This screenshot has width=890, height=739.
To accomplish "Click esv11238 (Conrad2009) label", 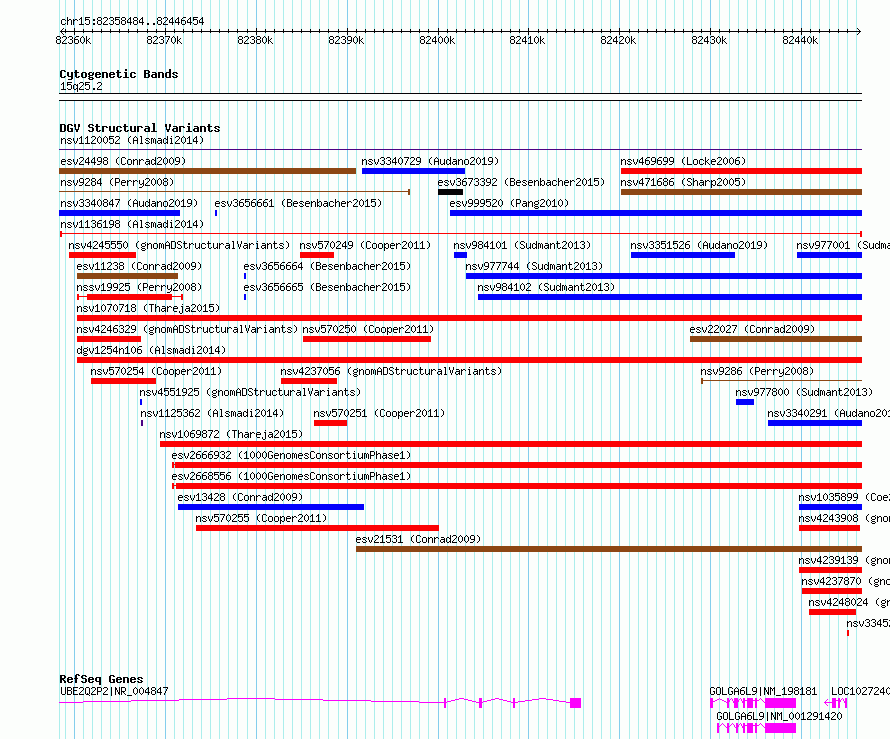I will click(x=139, y=266).
